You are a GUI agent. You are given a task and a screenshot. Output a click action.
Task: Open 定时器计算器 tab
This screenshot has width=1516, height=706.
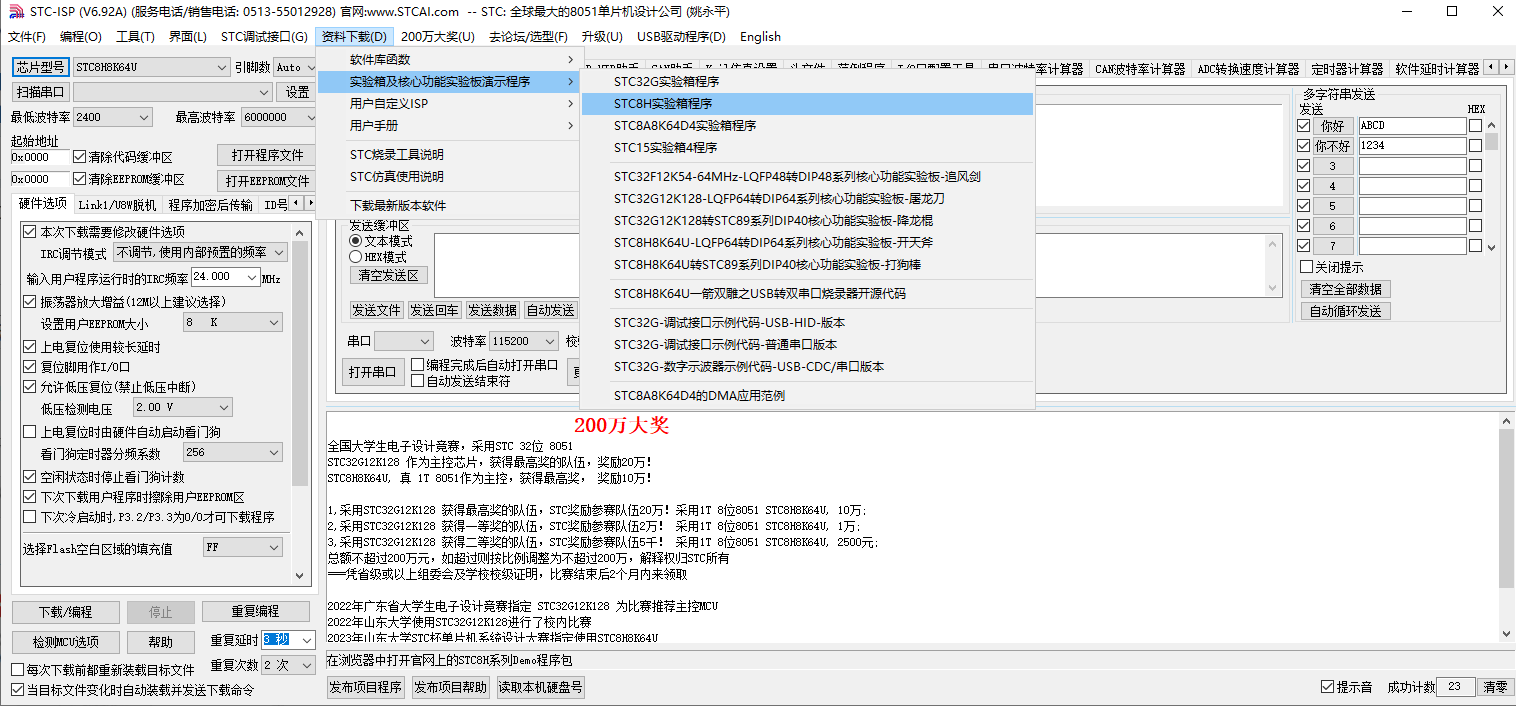tap(1347, 69)
